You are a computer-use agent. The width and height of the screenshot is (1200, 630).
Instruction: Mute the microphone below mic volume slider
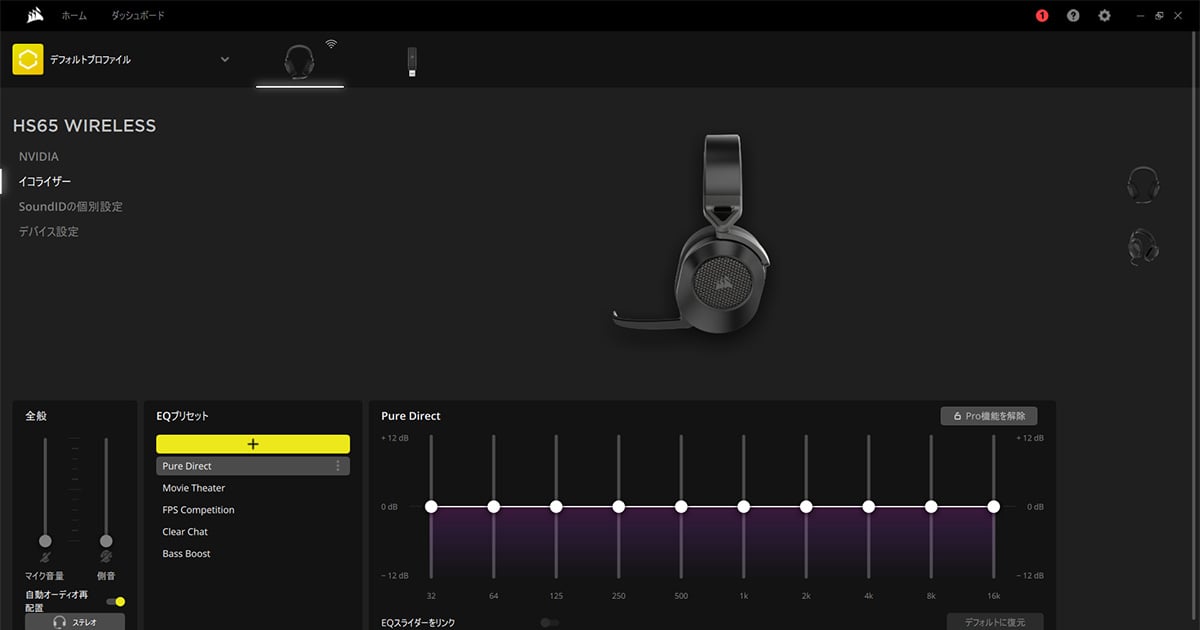pos(44,557)
